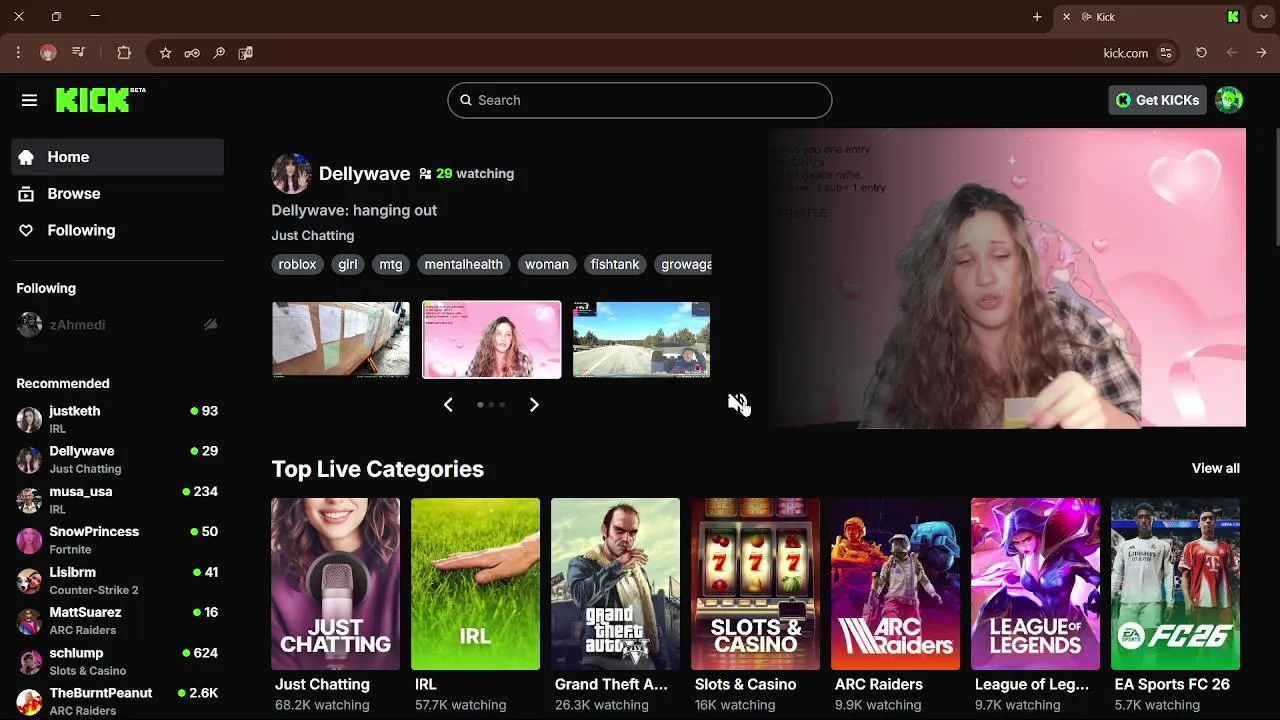The image size is (1280, 720).
Task: Click Dellywave's avatar in featured stream
Action: 291,174
